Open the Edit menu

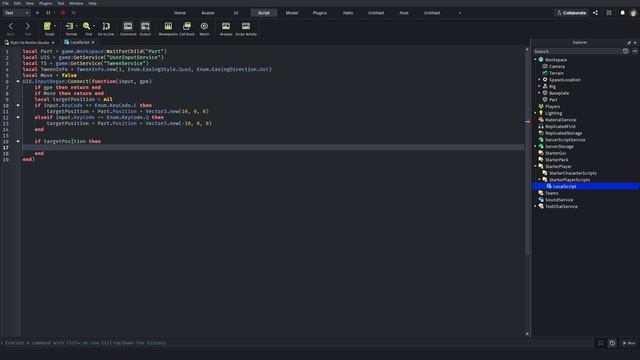pos(17,3)
